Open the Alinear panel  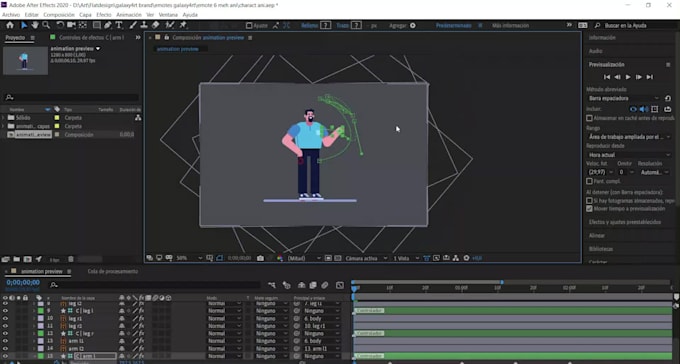coord(597,236)
